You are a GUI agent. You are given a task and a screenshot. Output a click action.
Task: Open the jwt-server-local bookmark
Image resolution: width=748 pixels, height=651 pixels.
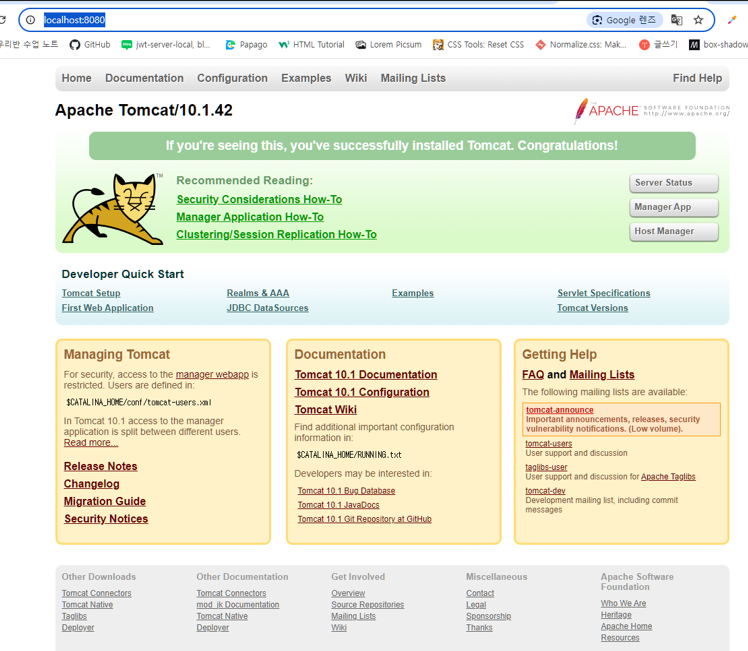(166, 45)
